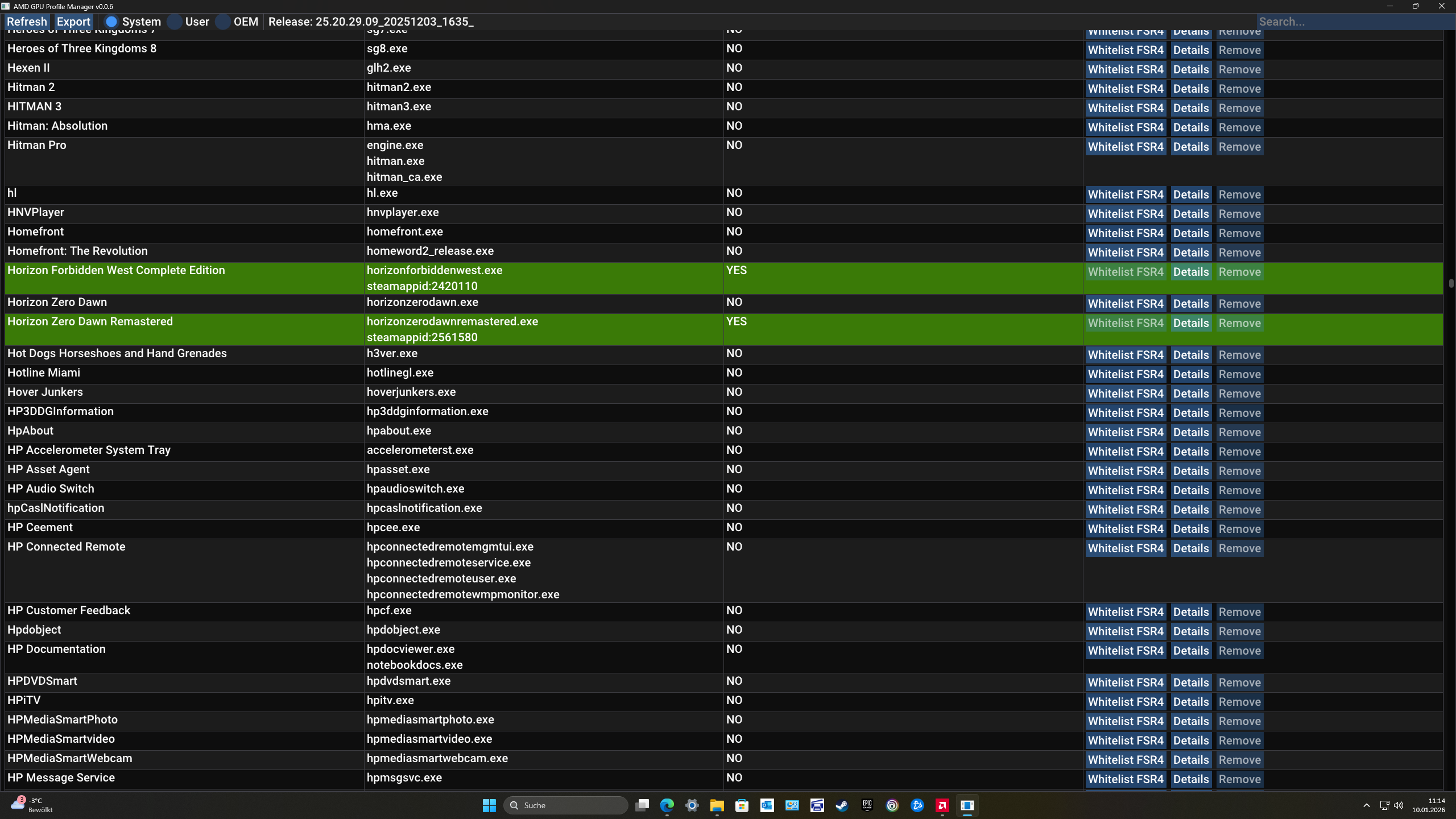
Task: Open AMD Software taskbar icon
Action: click(x=942, y=805)
